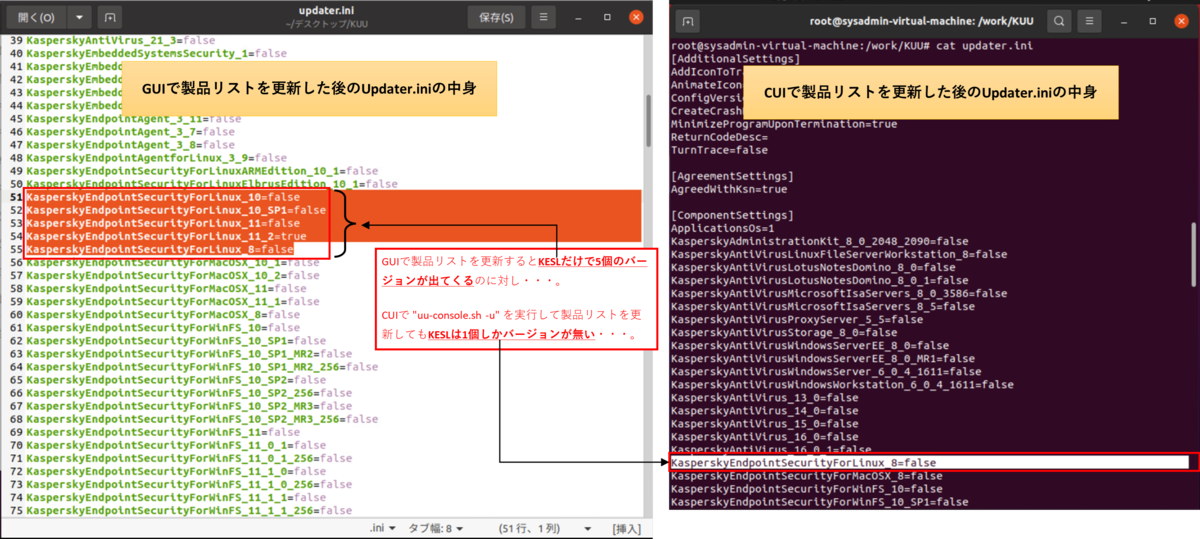Click line KasperskyEndpointAgent_3_8=false in gedit
Image resolution: width=1200 pixels, height=539 pixels.
pyautogui.click(x=130, y=144)
